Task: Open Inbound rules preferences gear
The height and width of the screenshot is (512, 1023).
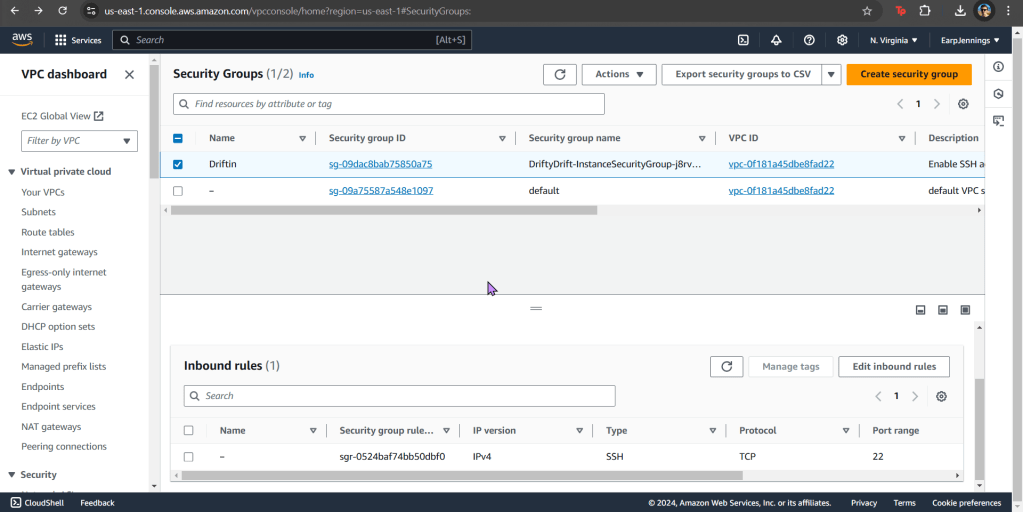Action: coord(941,396)
